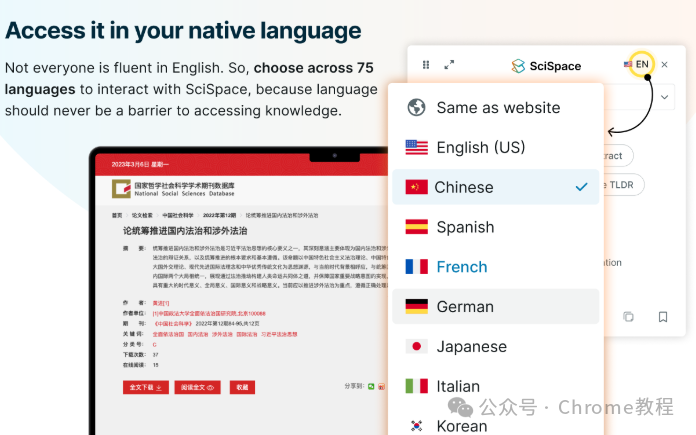
Task: Pick German from language list
Action: click(x=496, y=306)
